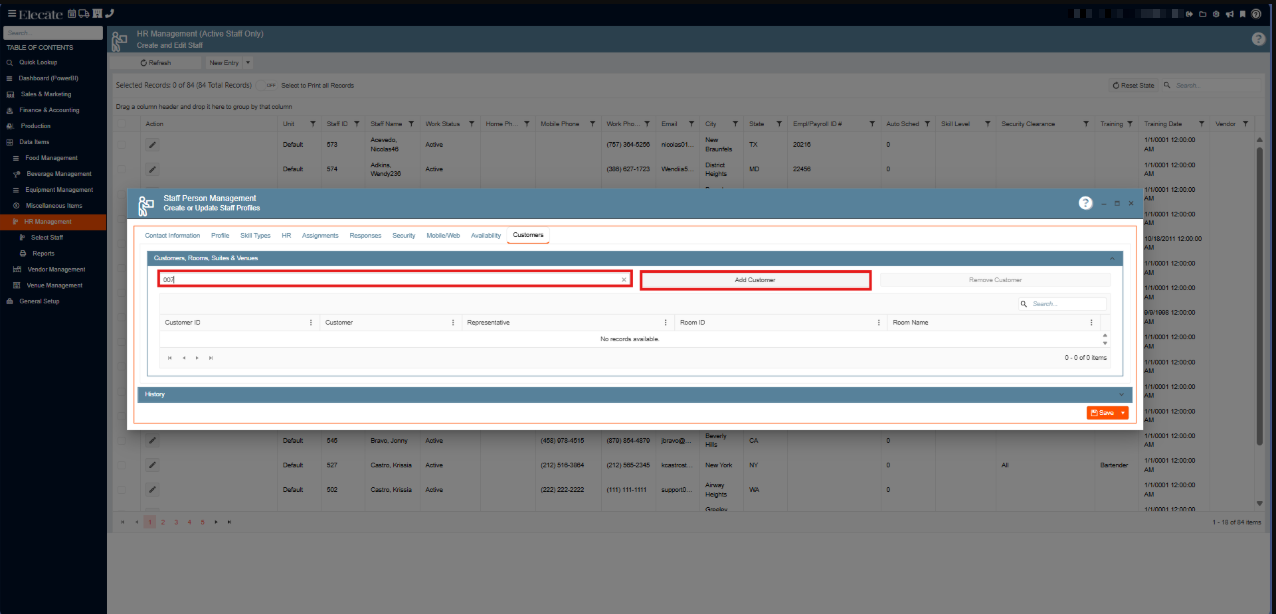Click the delivery truck icon in header
The width and height of the screenshot is (1276, 614).
[x=85, y=13]
